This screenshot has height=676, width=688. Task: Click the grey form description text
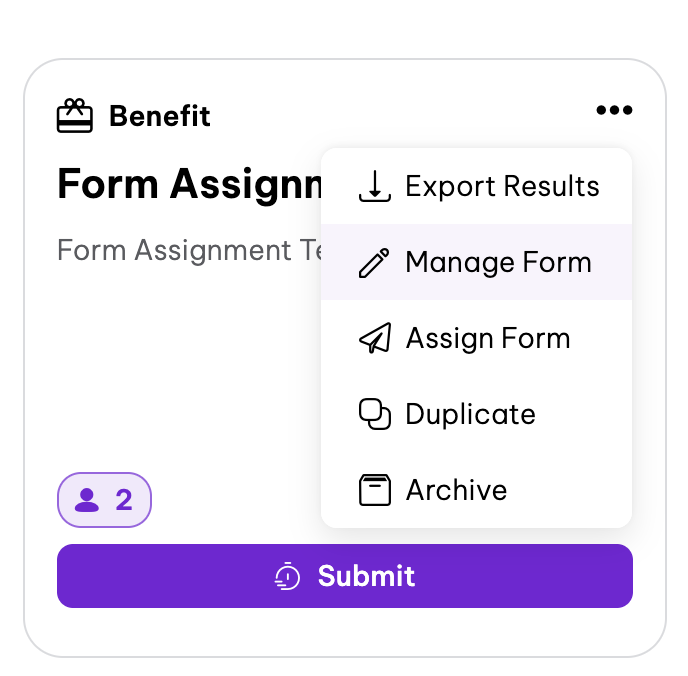pyautogui.click(x=187, y=250)
